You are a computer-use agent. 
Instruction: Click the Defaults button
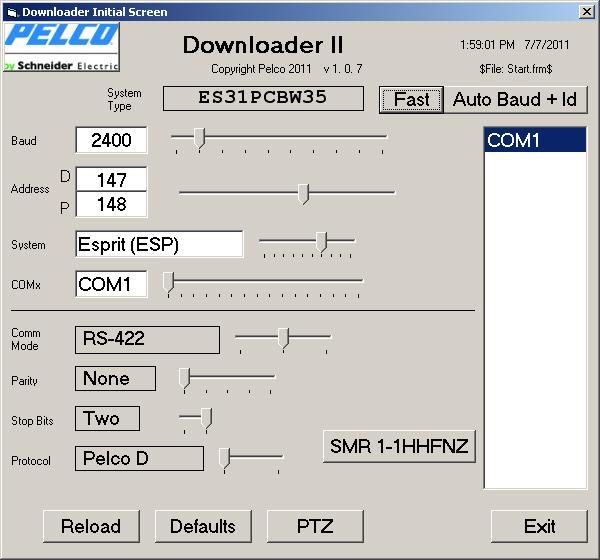pyautogui.click(x=203, y=526)
